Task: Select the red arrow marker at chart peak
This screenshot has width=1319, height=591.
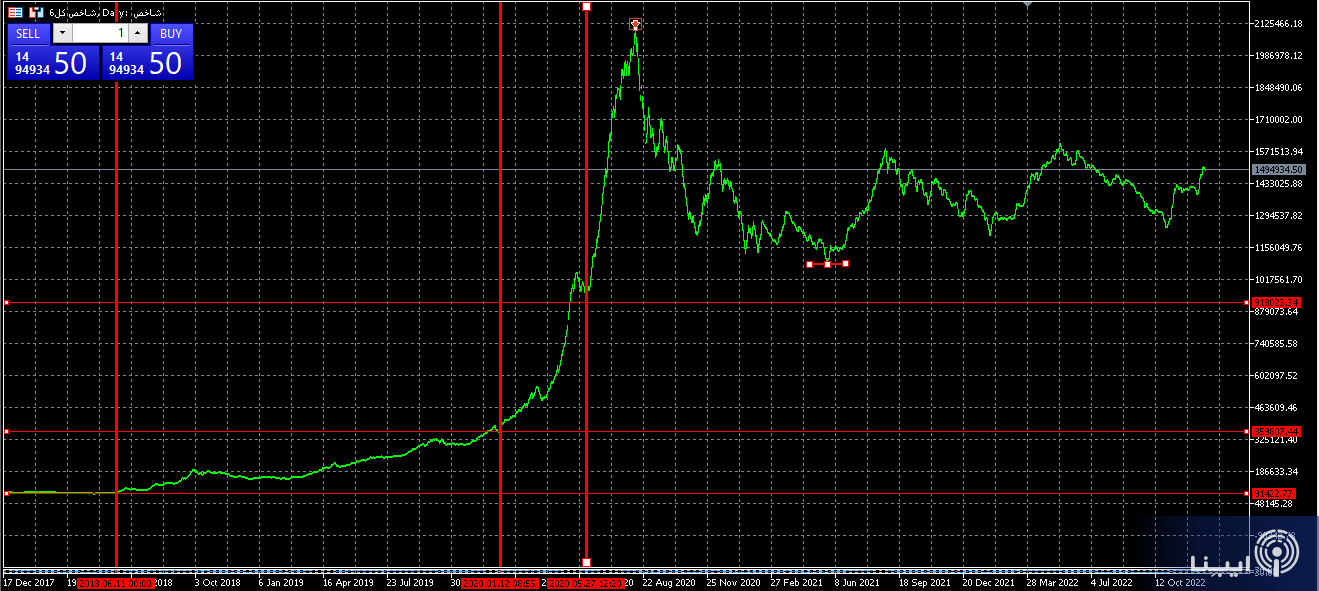Action: [635, 23]
